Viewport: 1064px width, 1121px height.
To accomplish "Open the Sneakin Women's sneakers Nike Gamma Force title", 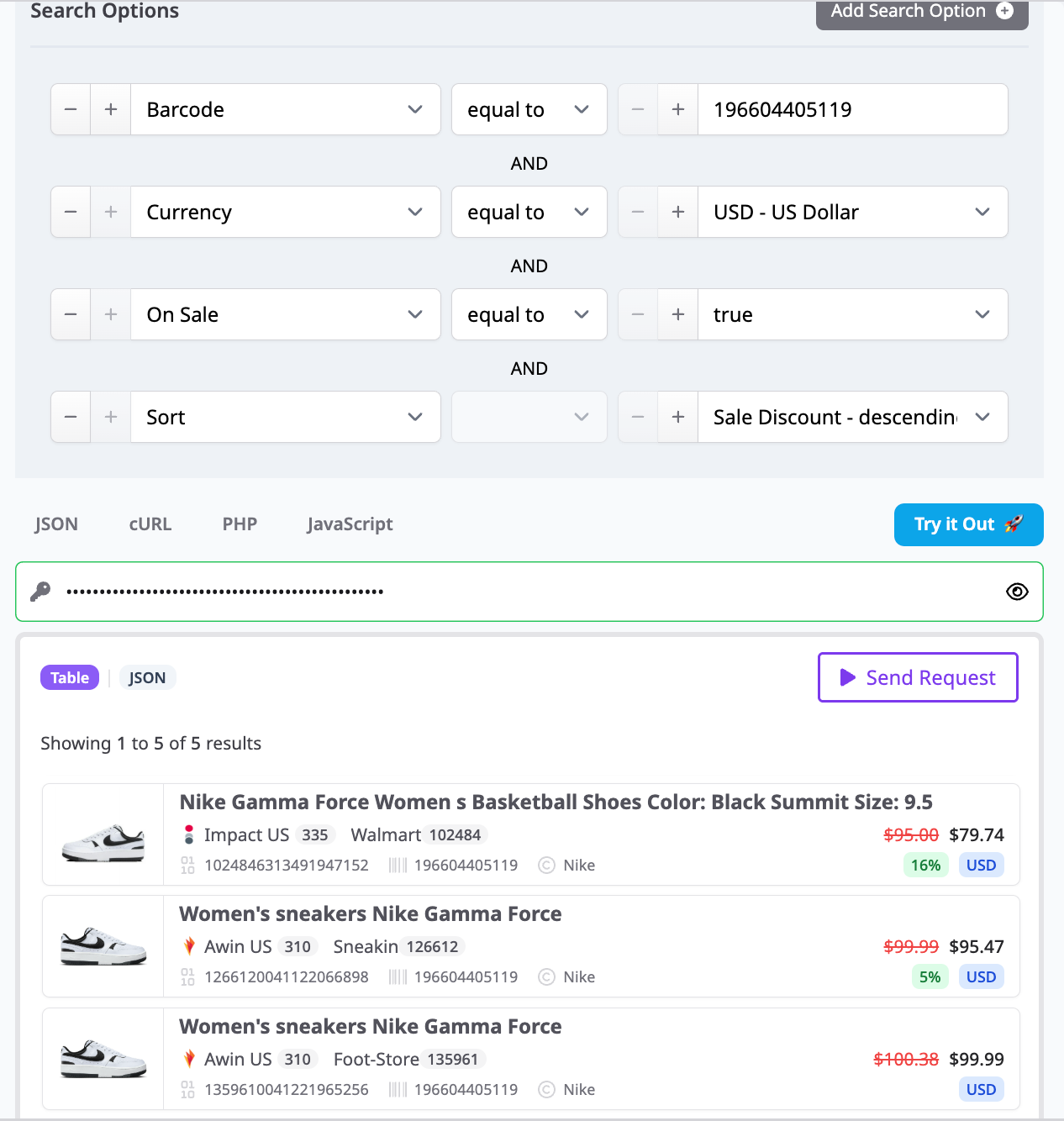I will 371,913.
